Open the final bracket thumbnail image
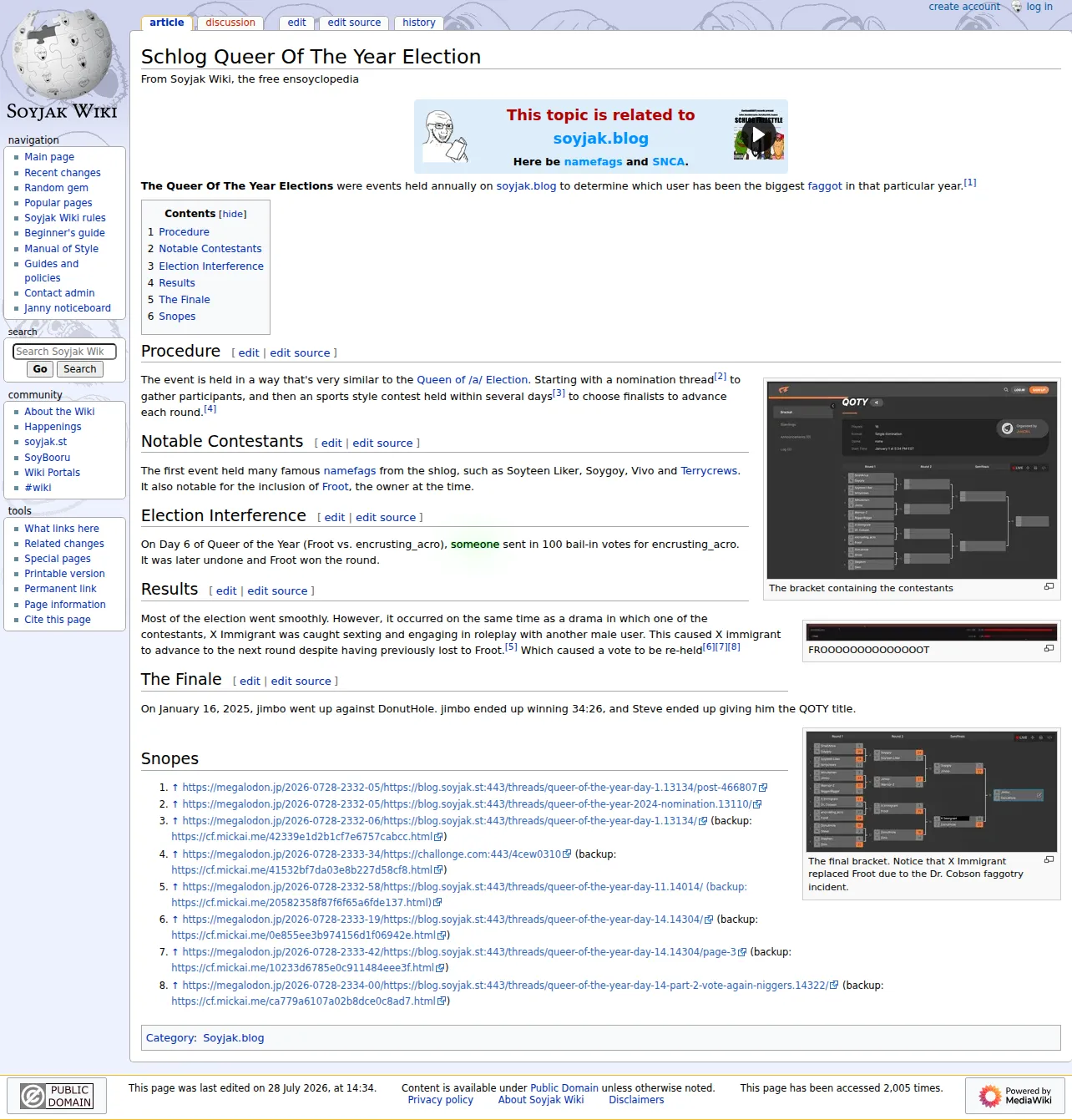The width and height of the screenshot is (1072, 1120). point(932,792)
